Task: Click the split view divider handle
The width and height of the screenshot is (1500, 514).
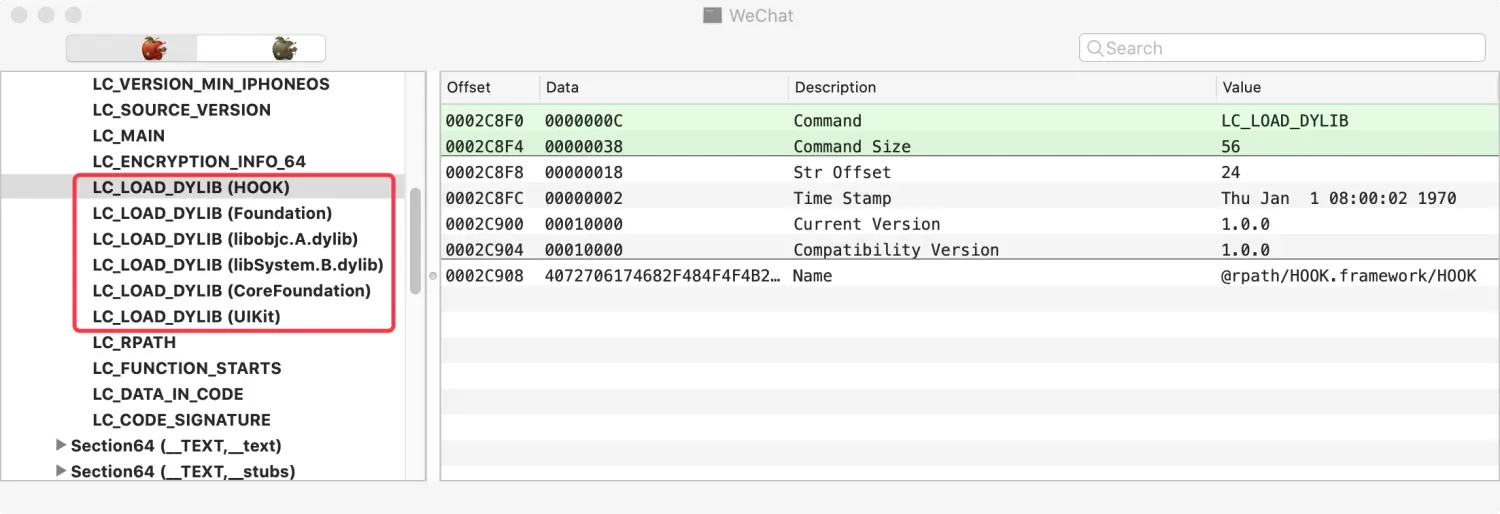Action: tap(432, 275)
